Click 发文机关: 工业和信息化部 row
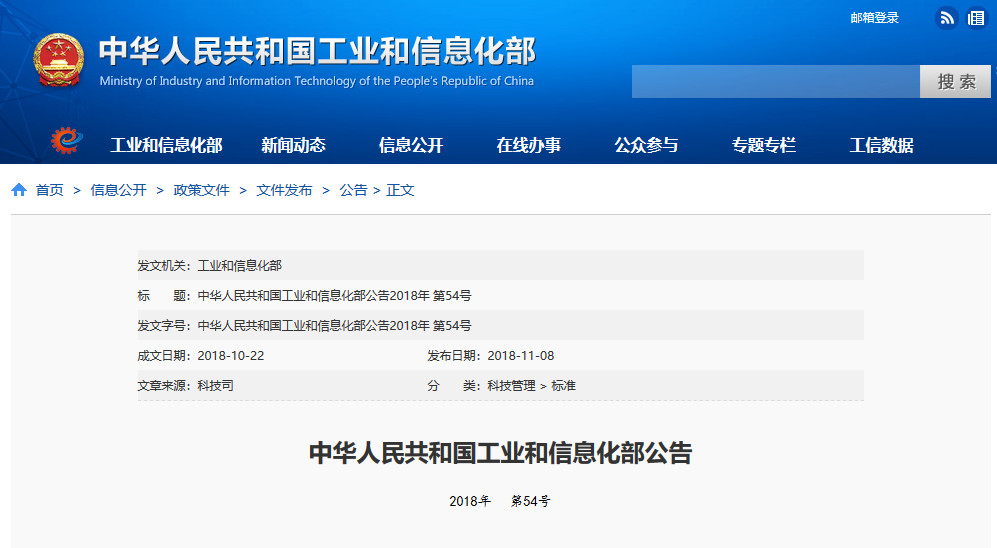Image resolution: width=997 pixels, height=548 pixels. click(500, 265)
